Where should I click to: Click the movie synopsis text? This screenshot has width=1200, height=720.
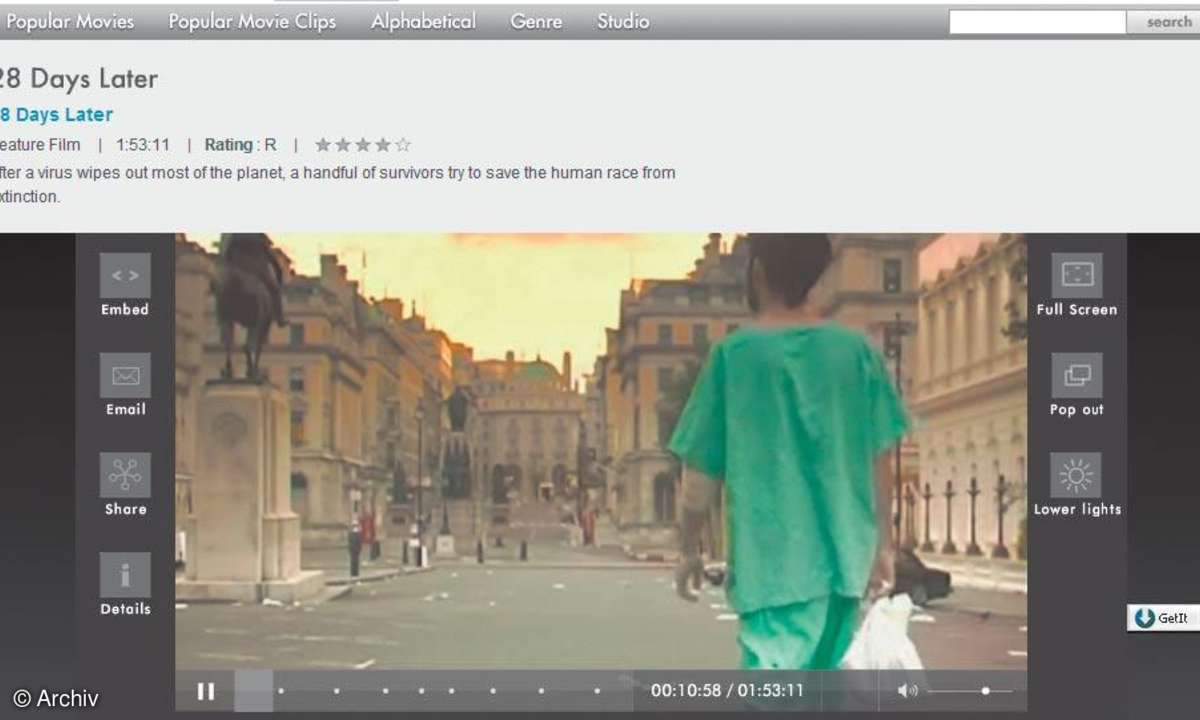(x=338, y=185)
